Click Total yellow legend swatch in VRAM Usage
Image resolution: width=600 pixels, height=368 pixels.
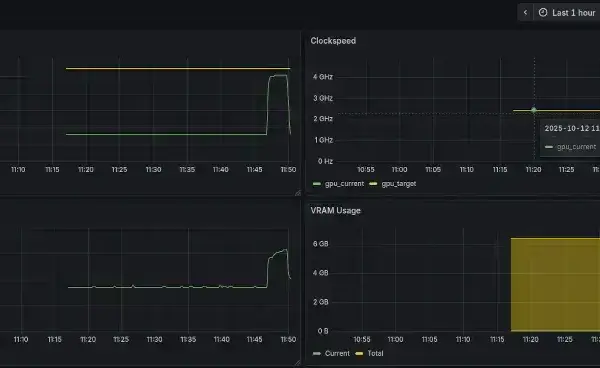(359, 353)
